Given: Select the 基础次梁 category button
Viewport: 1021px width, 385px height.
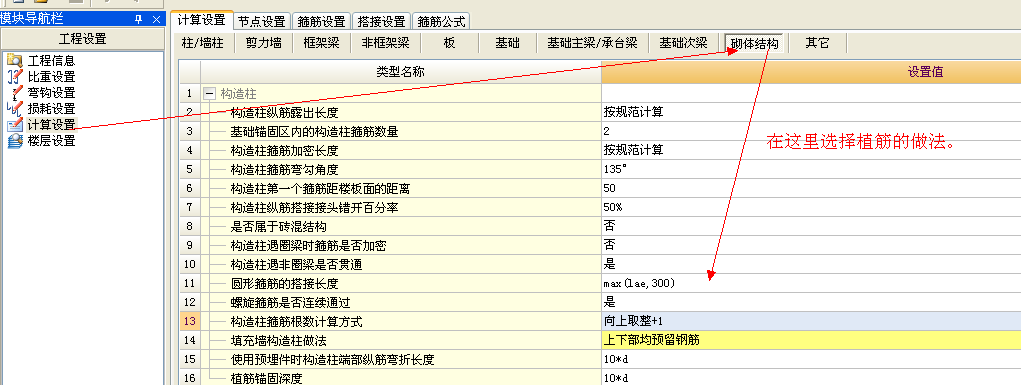Looking at the screenshot, I should point(683,44).
